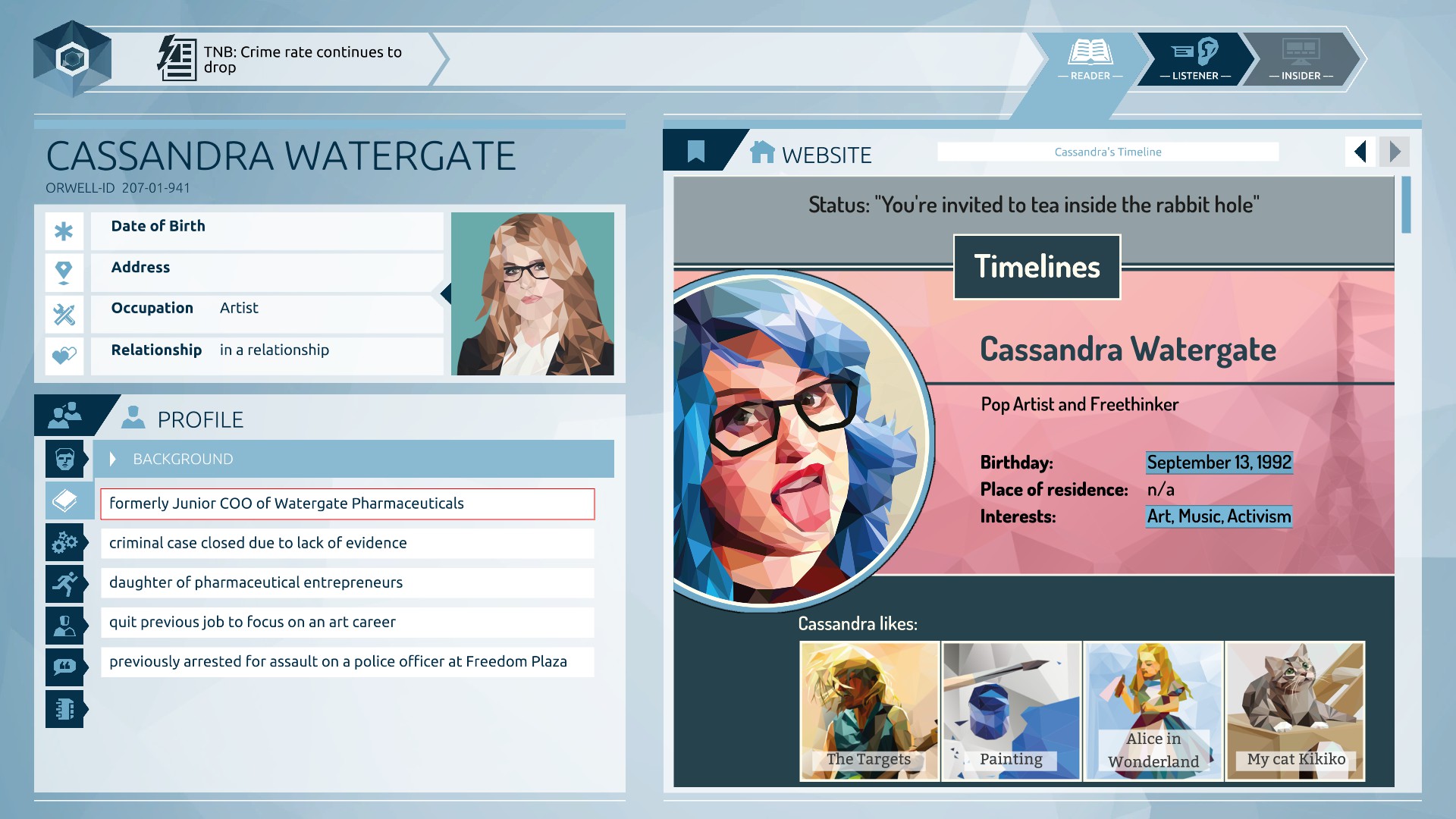Click the status text about the rabbit hole
The height and width of the screenshot is (819, 1456).
(x=1034, y=205)
